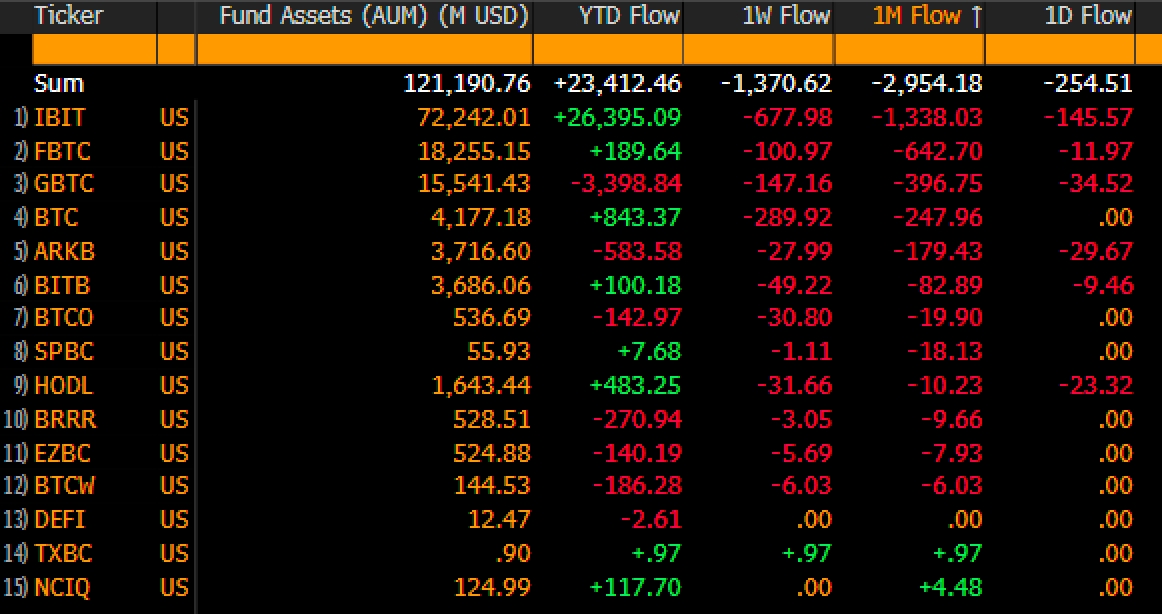Click the 1D Flow column header
The width and height of the screenshot is (1162, 614).
click(x=1088, y=16)
